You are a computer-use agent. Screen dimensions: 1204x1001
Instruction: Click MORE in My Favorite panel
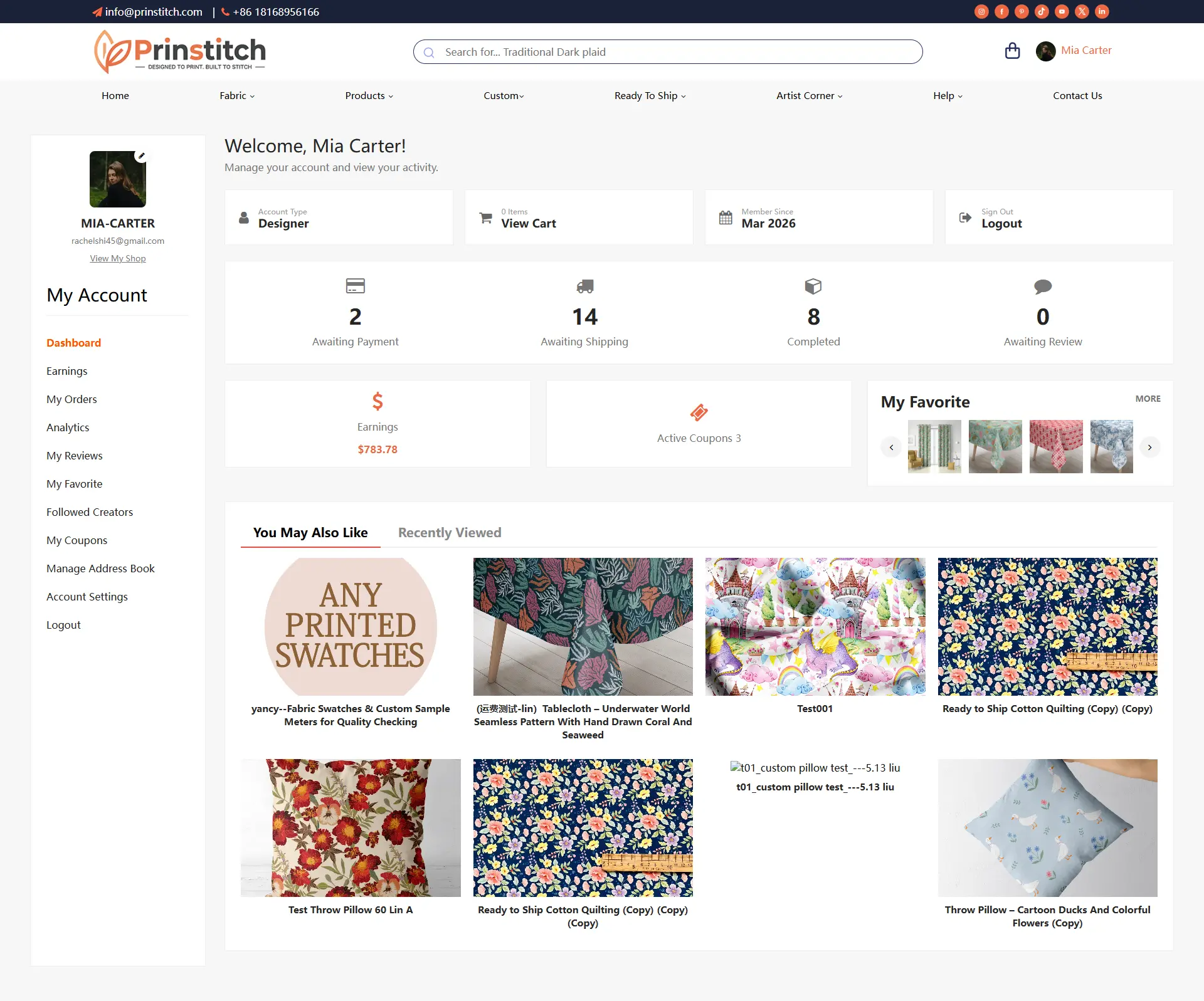1148,399
